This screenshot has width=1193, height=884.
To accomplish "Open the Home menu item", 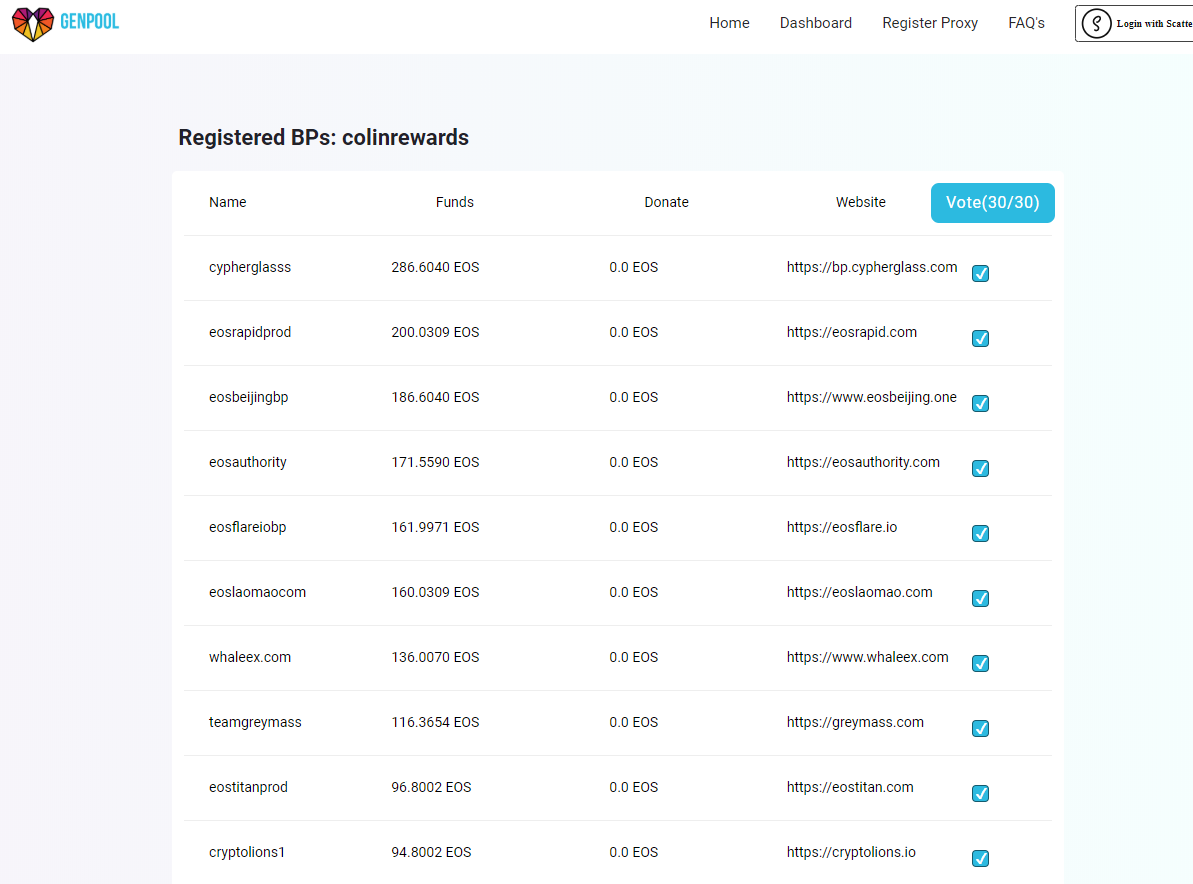I will (x=729, y=23).
